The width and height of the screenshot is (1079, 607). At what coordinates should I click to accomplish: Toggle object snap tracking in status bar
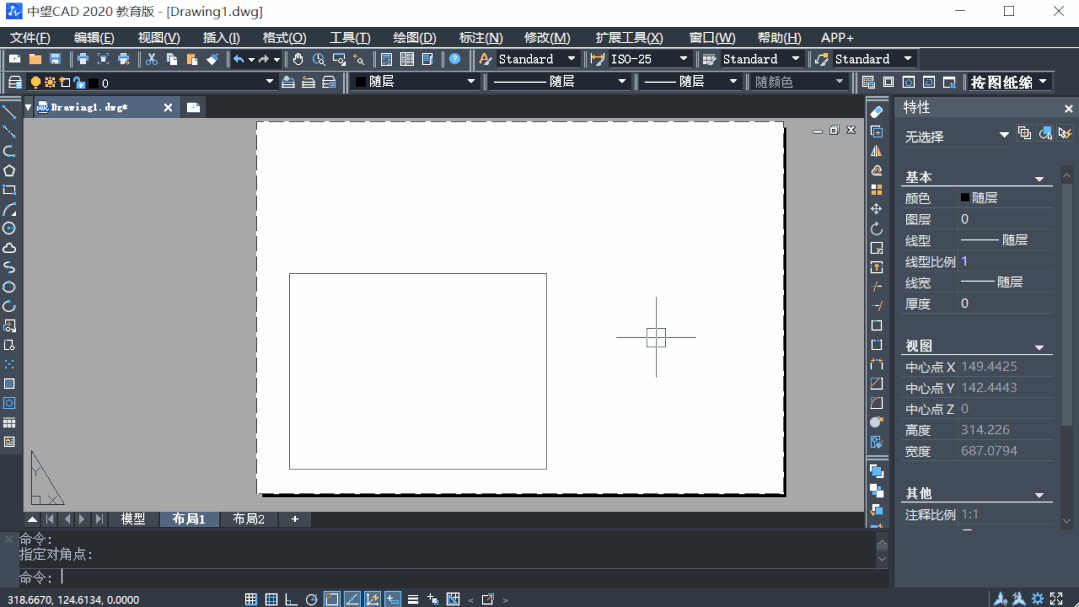[352, 599]
